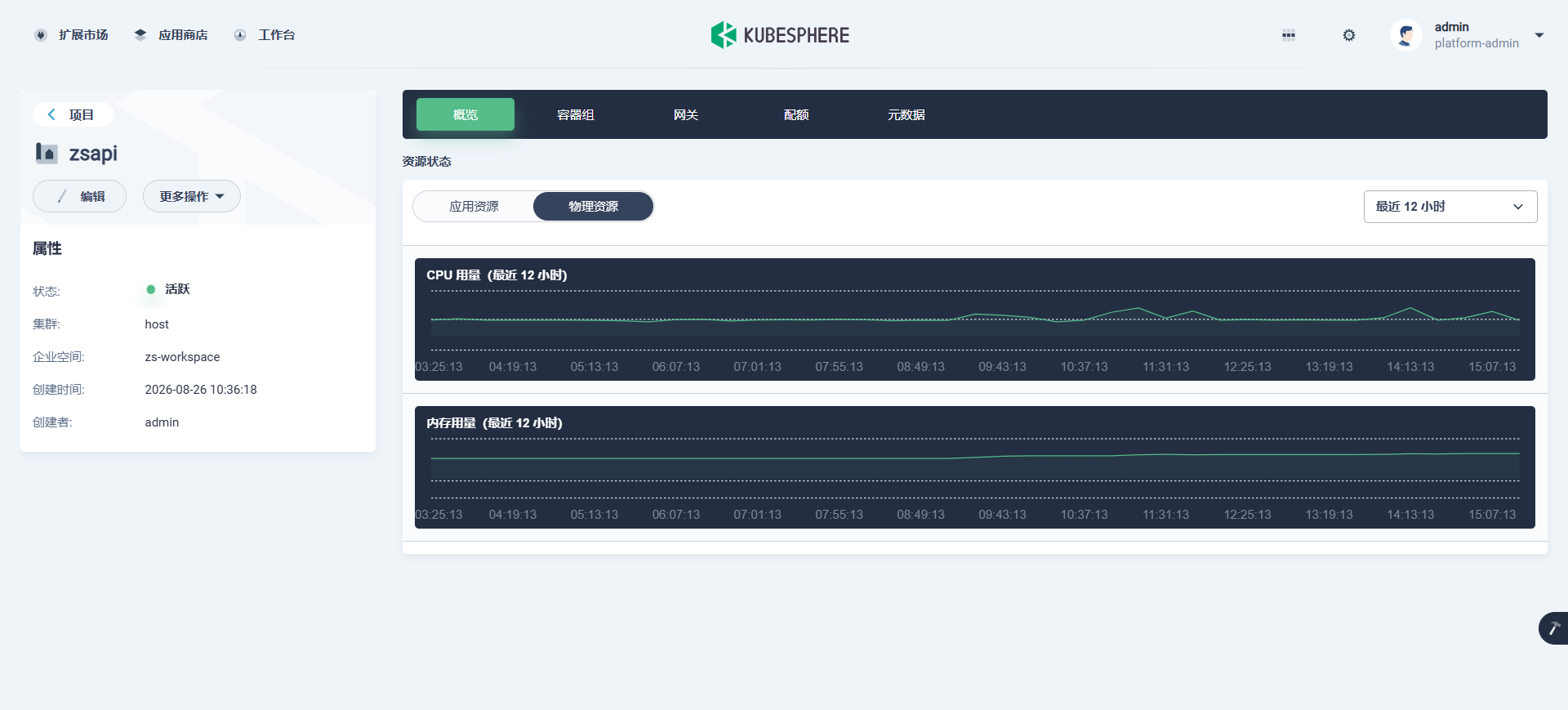Switch to the 容器组 tab
1568x710 pixels.
coord(576,114)
